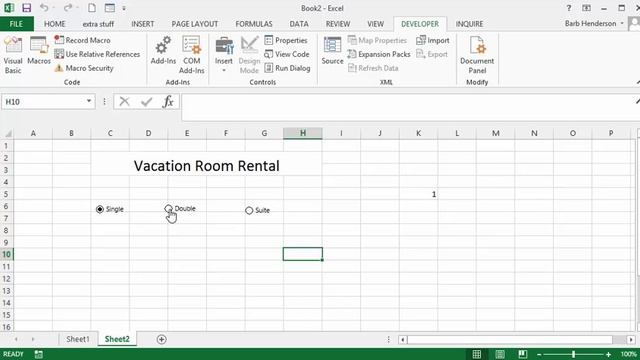Toggle Use Relative References
Screen dimensions: 640x360
click(x=97, y=54)
